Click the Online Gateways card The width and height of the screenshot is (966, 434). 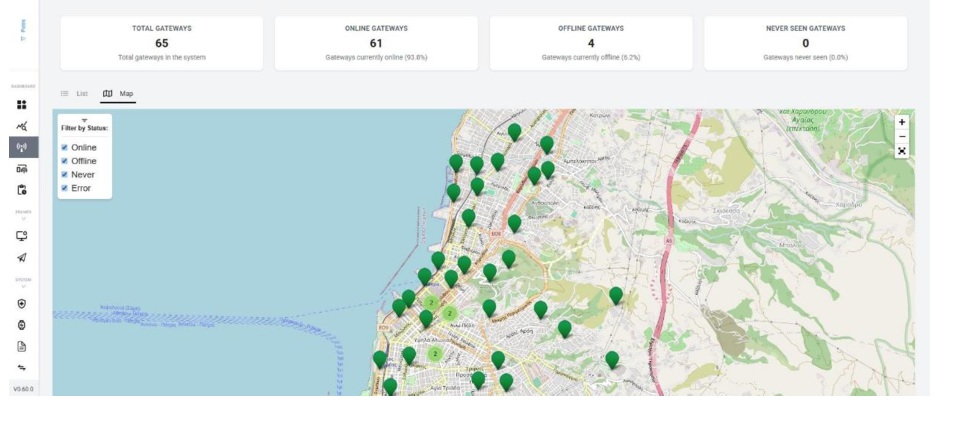[376, 43]
